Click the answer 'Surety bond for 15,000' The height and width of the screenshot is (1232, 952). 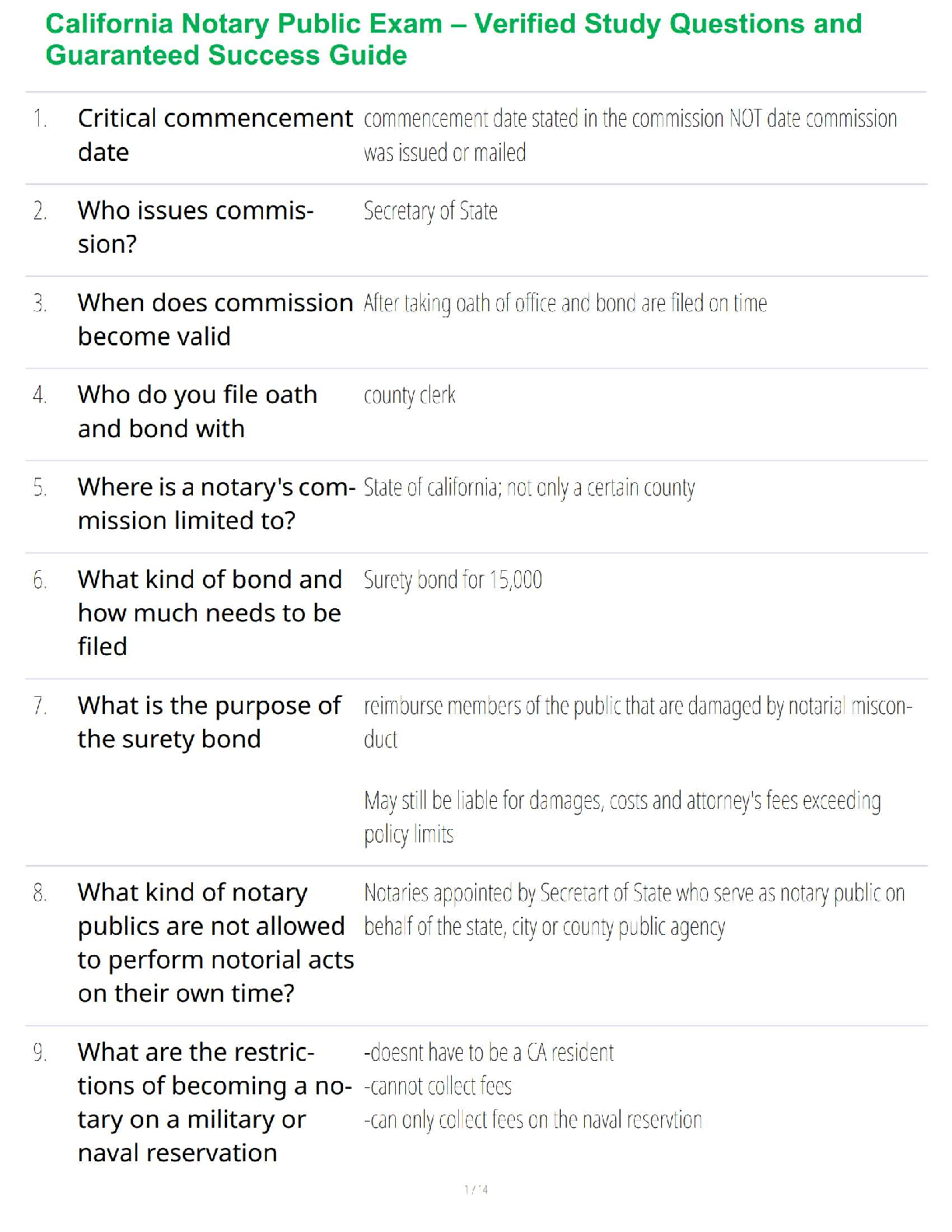pyautogui.click(x=453, y=580)
